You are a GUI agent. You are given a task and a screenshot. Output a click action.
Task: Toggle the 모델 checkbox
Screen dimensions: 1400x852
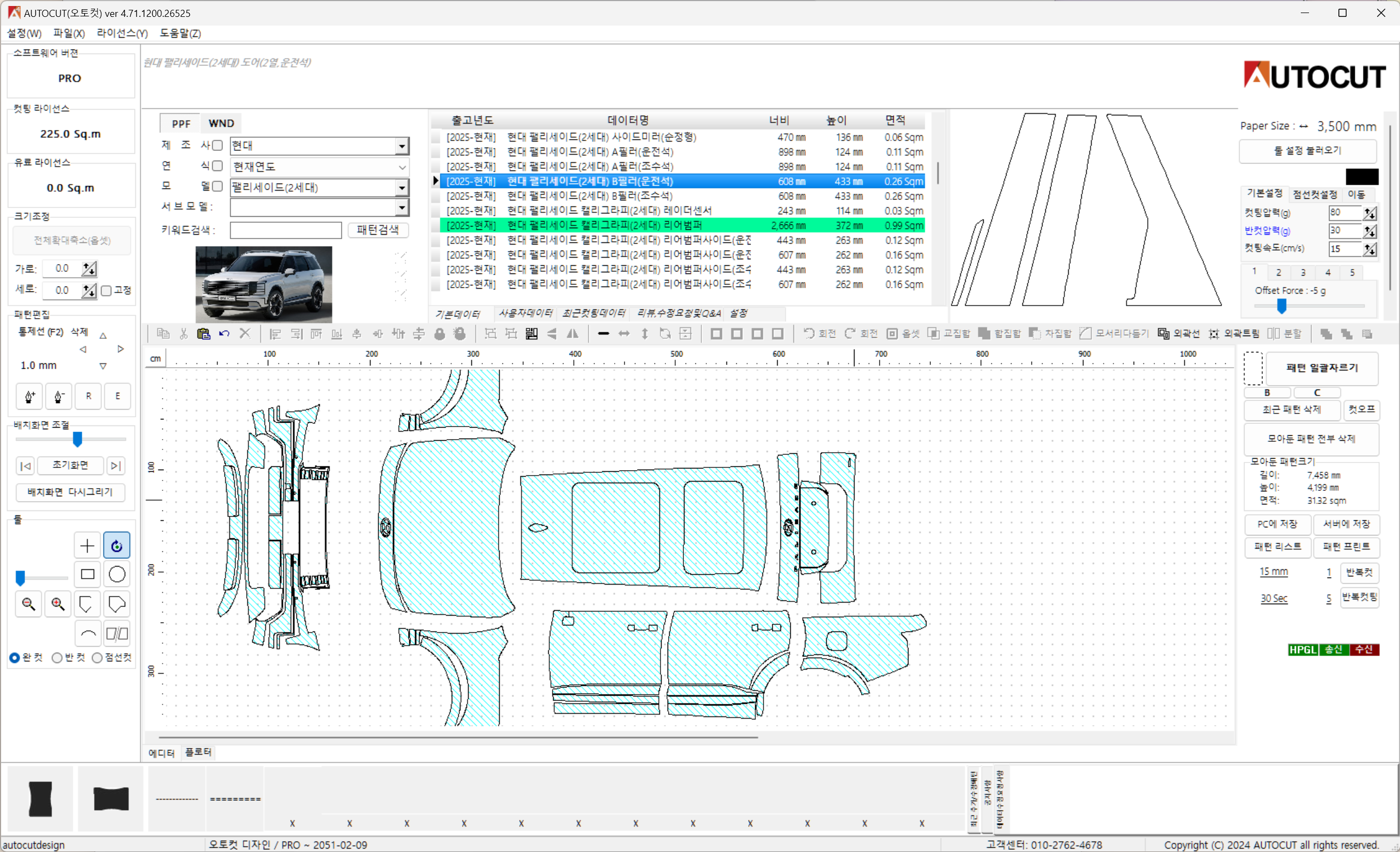pyautogui.click(x=217, y=186)
